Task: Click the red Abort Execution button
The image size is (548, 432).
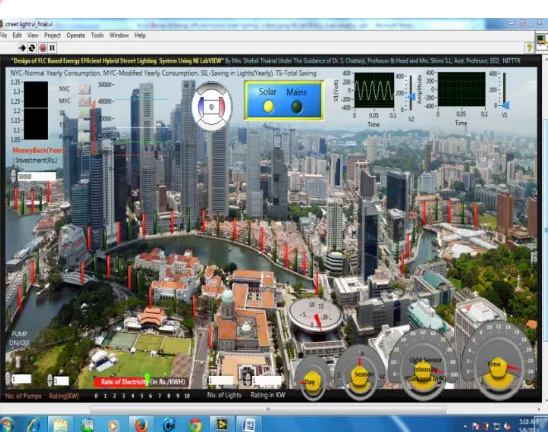Action: 43,48
